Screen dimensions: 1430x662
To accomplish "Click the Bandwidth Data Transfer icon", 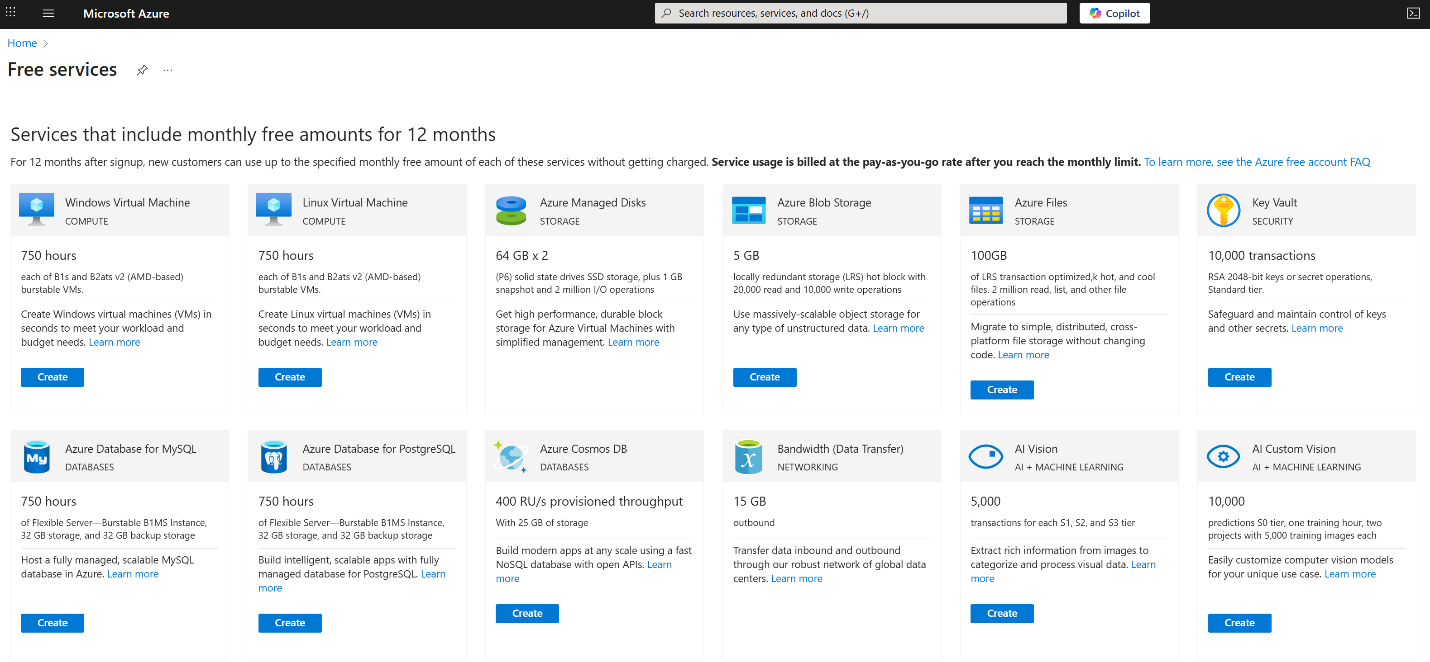I will point(748,457).
